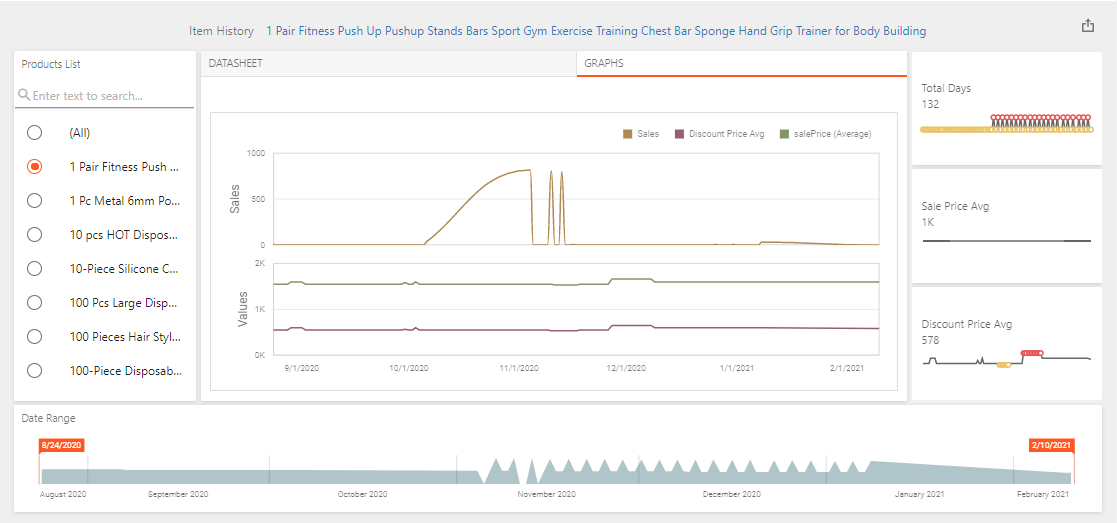Screen dimensions: 1117x523
Task: Toggle the Discount Price Avg legend entry
Action: point(719,133)
